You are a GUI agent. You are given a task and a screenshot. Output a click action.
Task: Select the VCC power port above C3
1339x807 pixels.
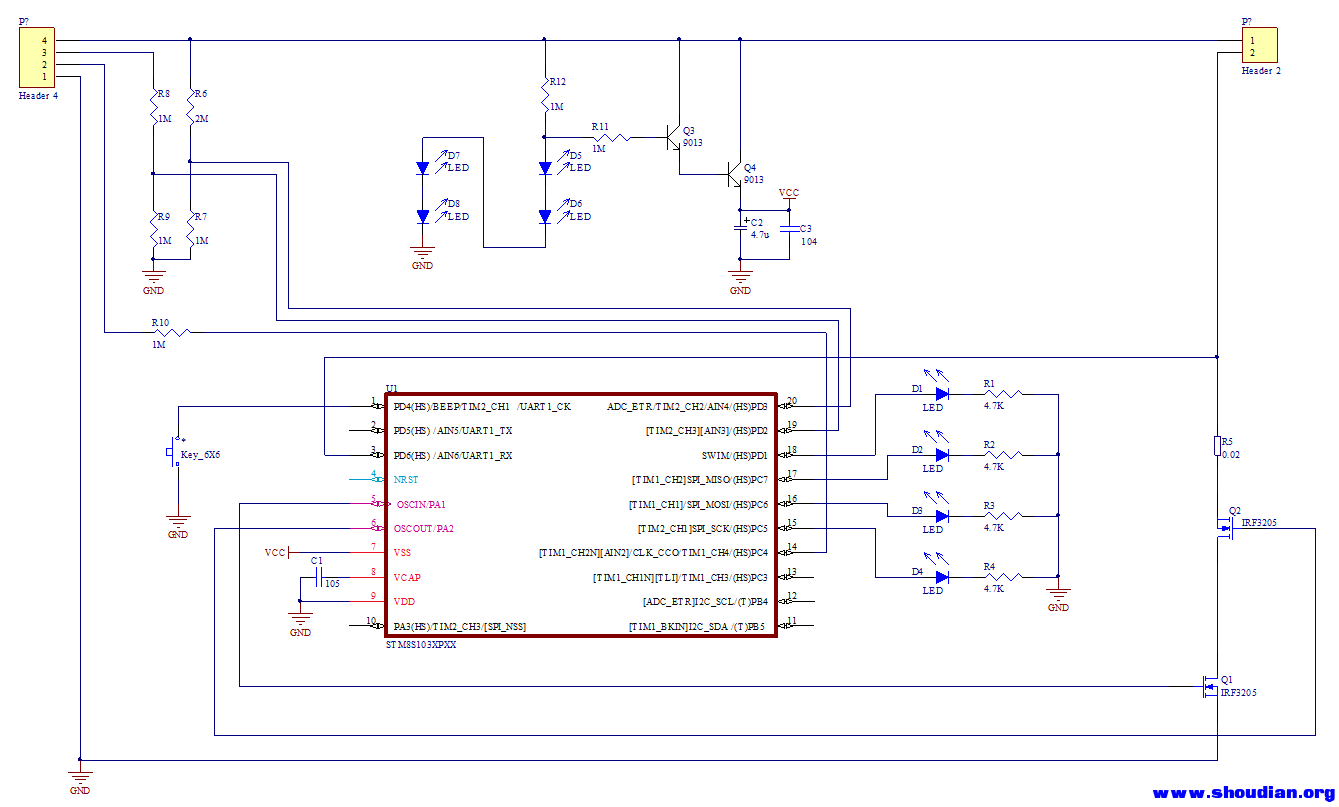[x=789, y=196]
